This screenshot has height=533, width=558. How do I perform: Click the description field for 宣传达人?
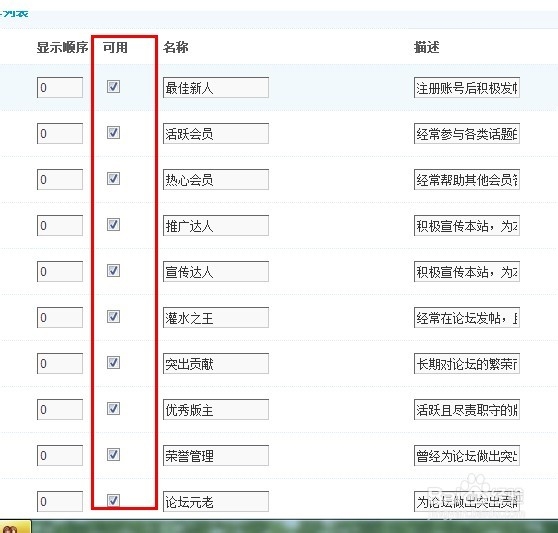pos(467,271)
